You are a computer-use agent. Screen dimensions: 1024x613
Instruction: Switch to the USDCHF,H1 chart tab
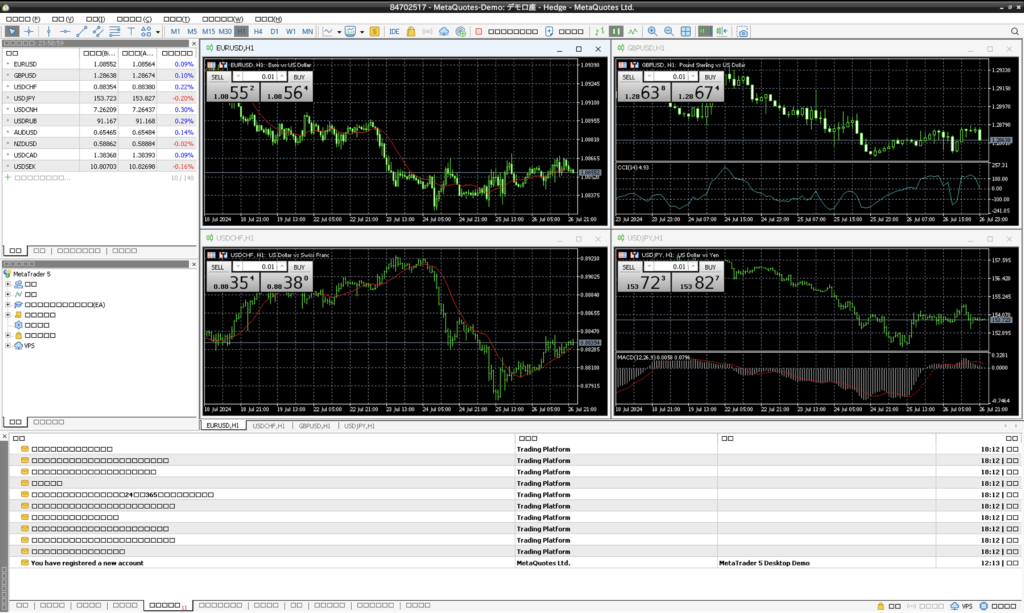tap(268, 426)
